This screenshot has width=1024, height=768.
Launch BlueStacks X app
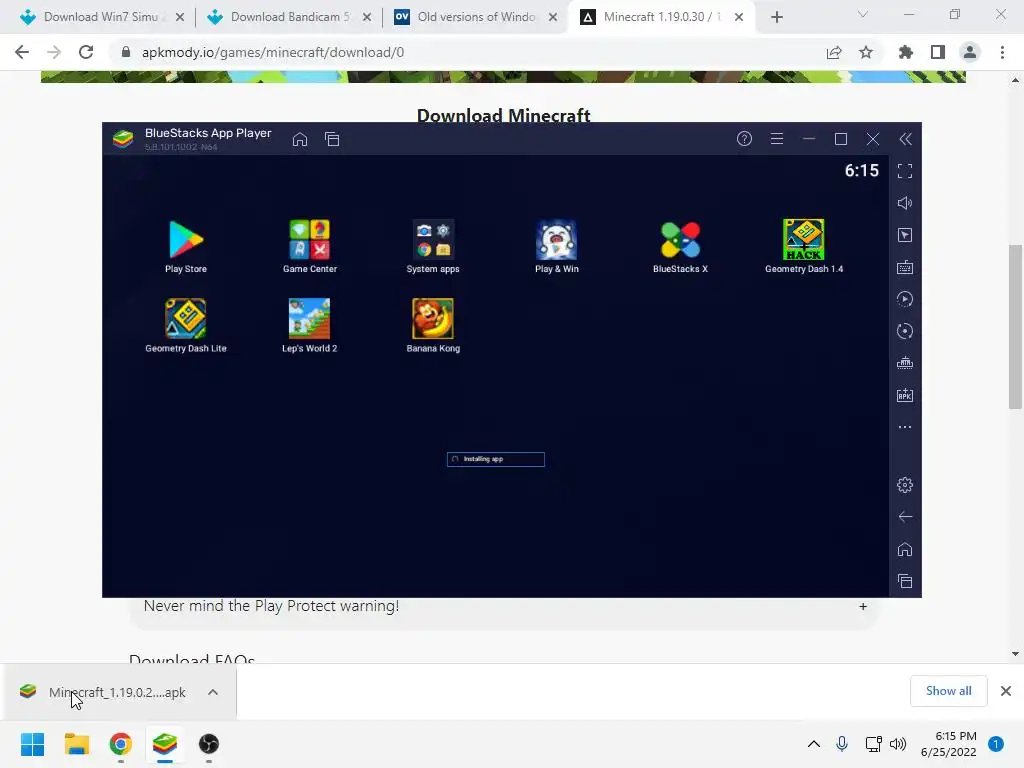coord(680,246)
